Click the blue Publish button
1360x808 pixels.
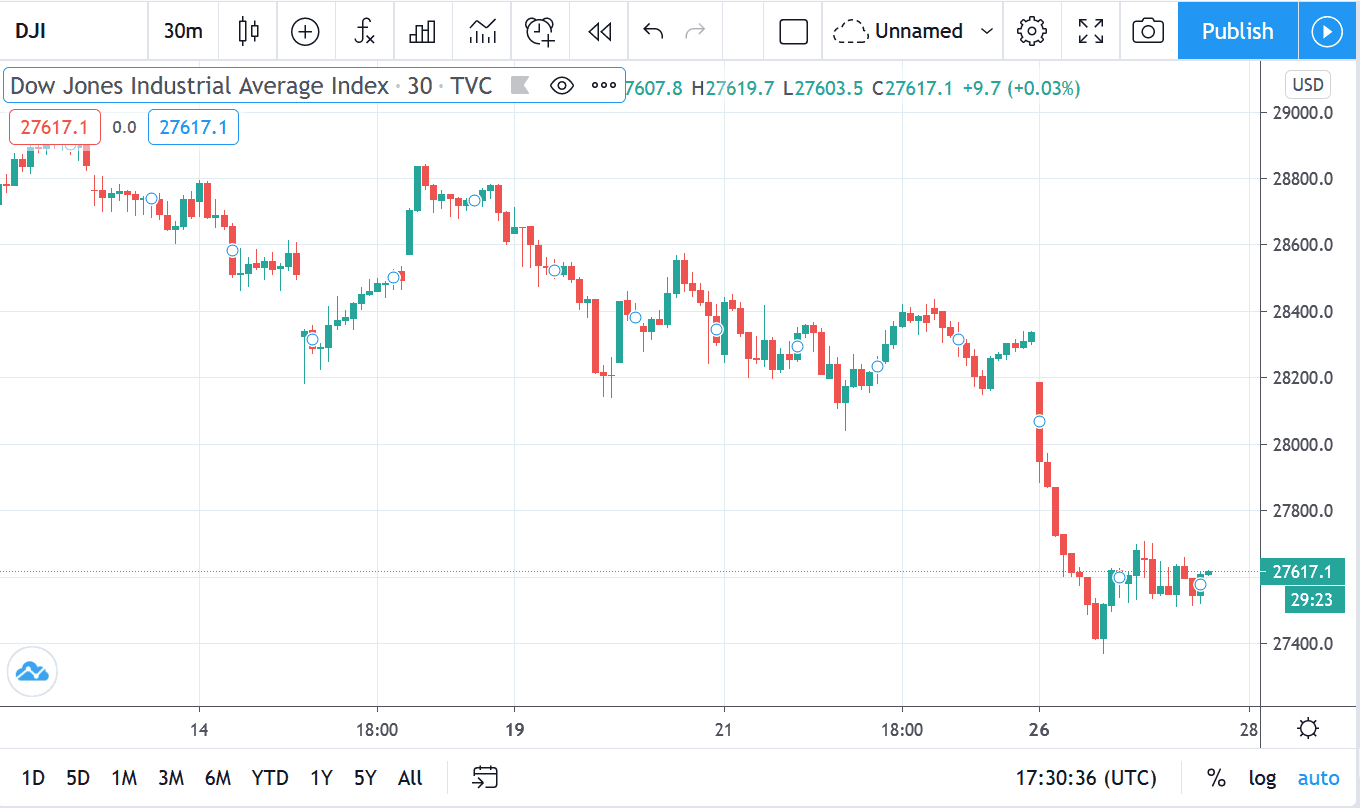(1237, 31)
